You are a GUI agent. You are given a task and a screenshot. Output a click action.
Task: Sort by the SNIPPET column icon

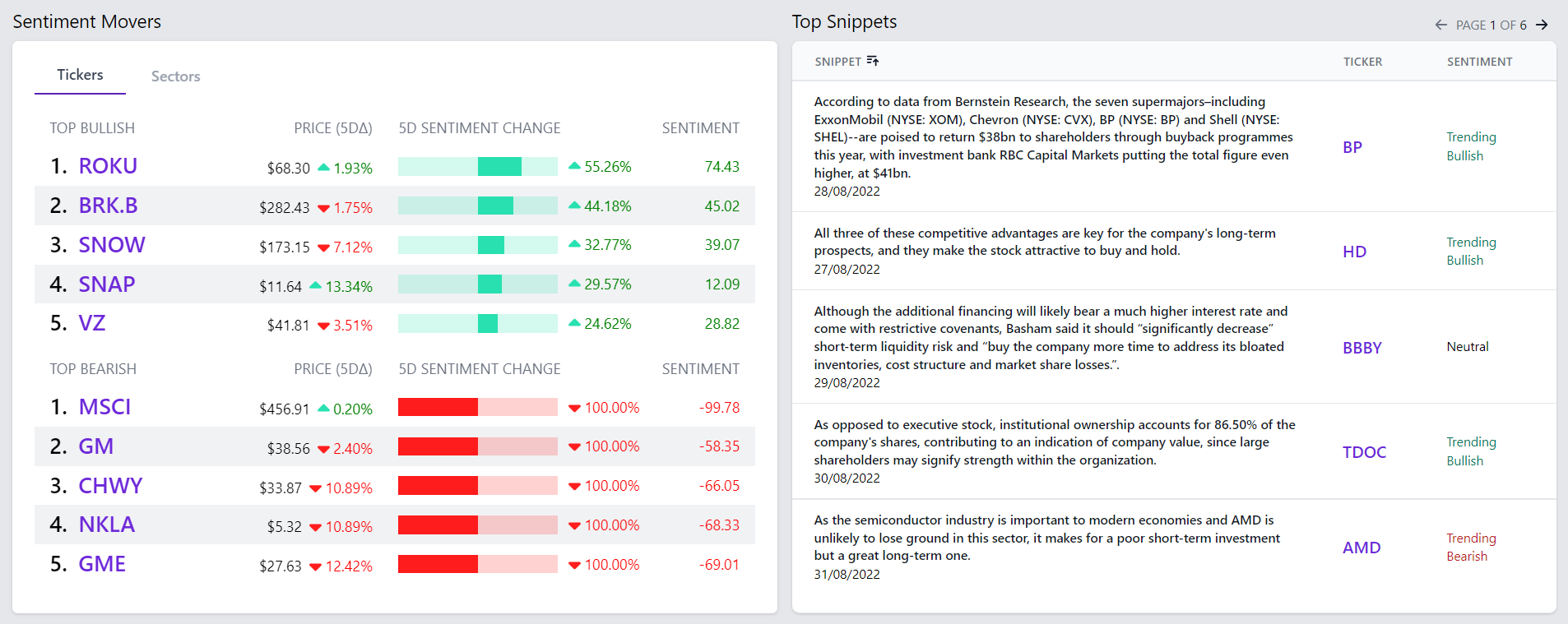click(873, 61)
